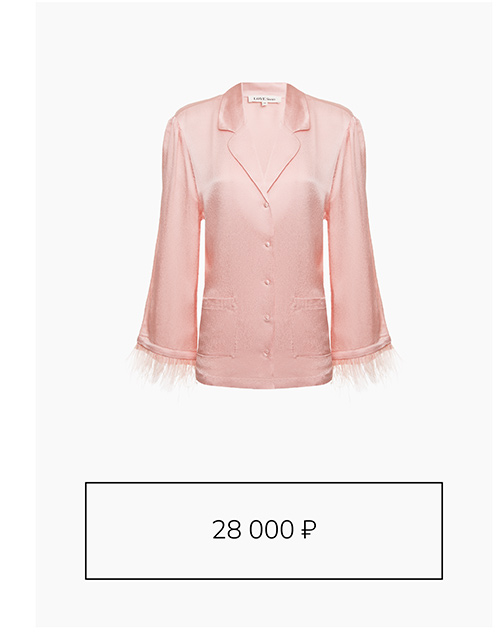
Task: Click the small size tag under the brand label
Action: [264, 104]
